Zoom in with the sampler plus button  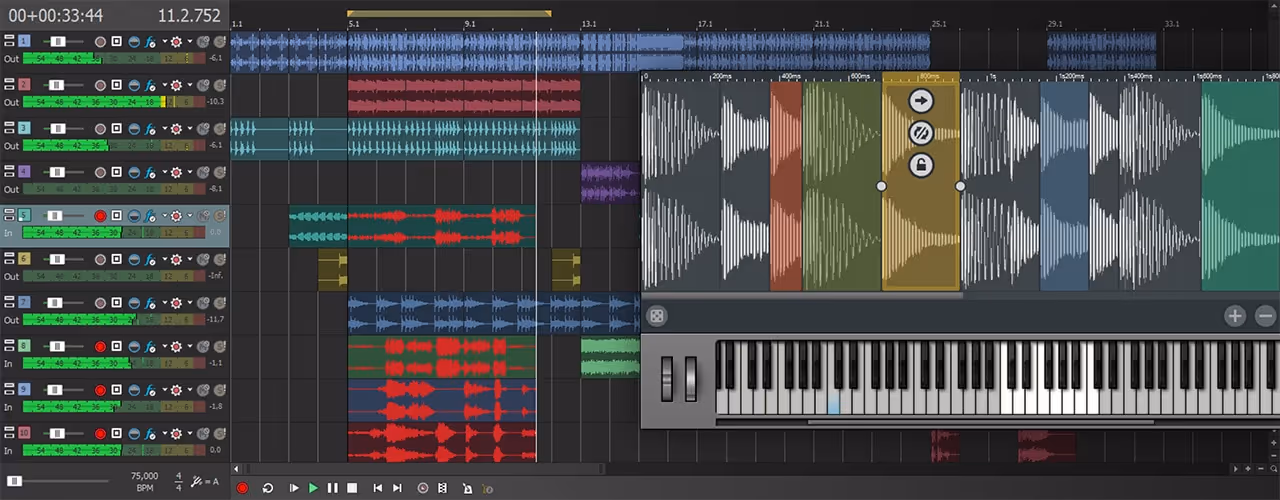(1236, 316)
